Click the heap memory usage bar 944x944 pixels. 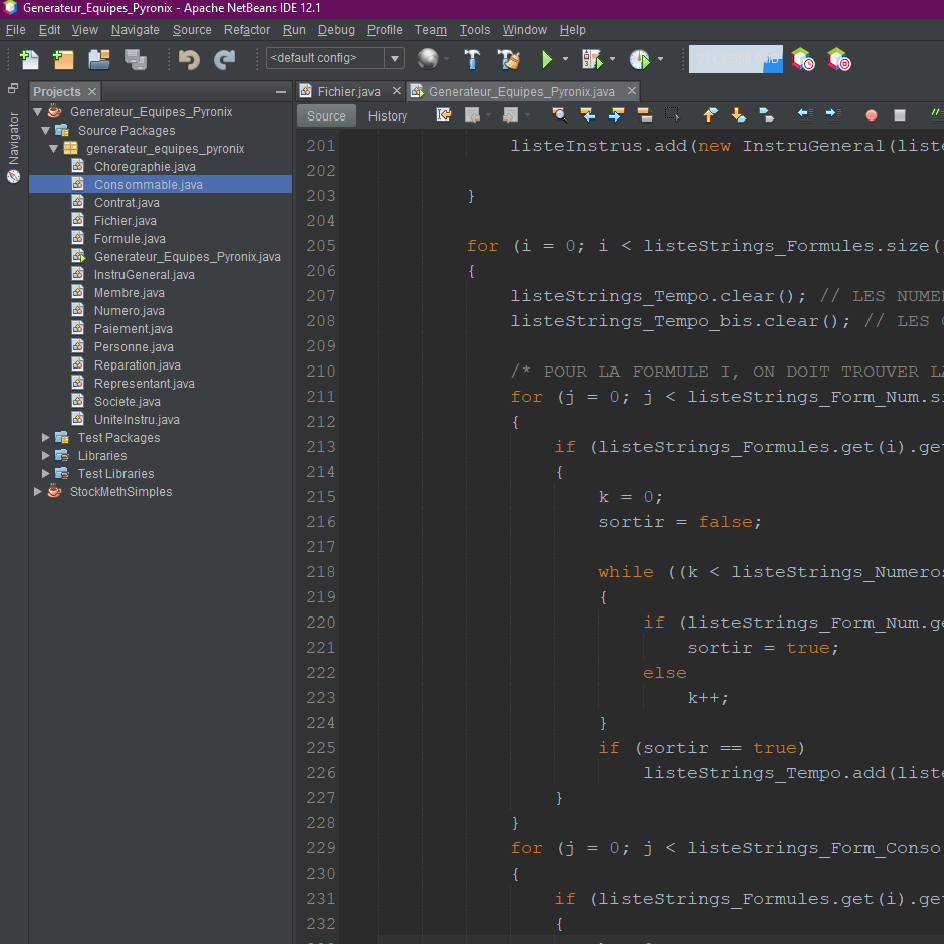pos(733,59)
